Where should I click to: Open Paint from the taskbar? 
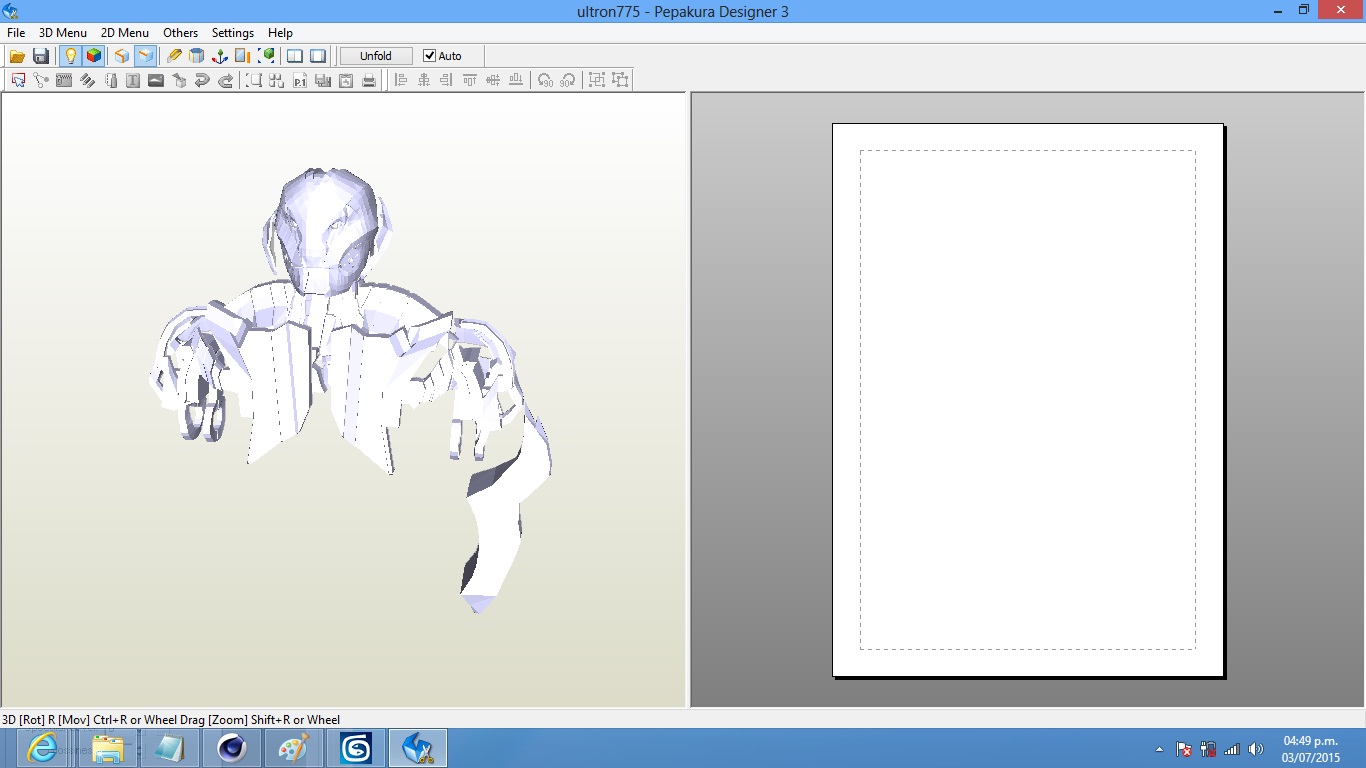pos(294,748)
